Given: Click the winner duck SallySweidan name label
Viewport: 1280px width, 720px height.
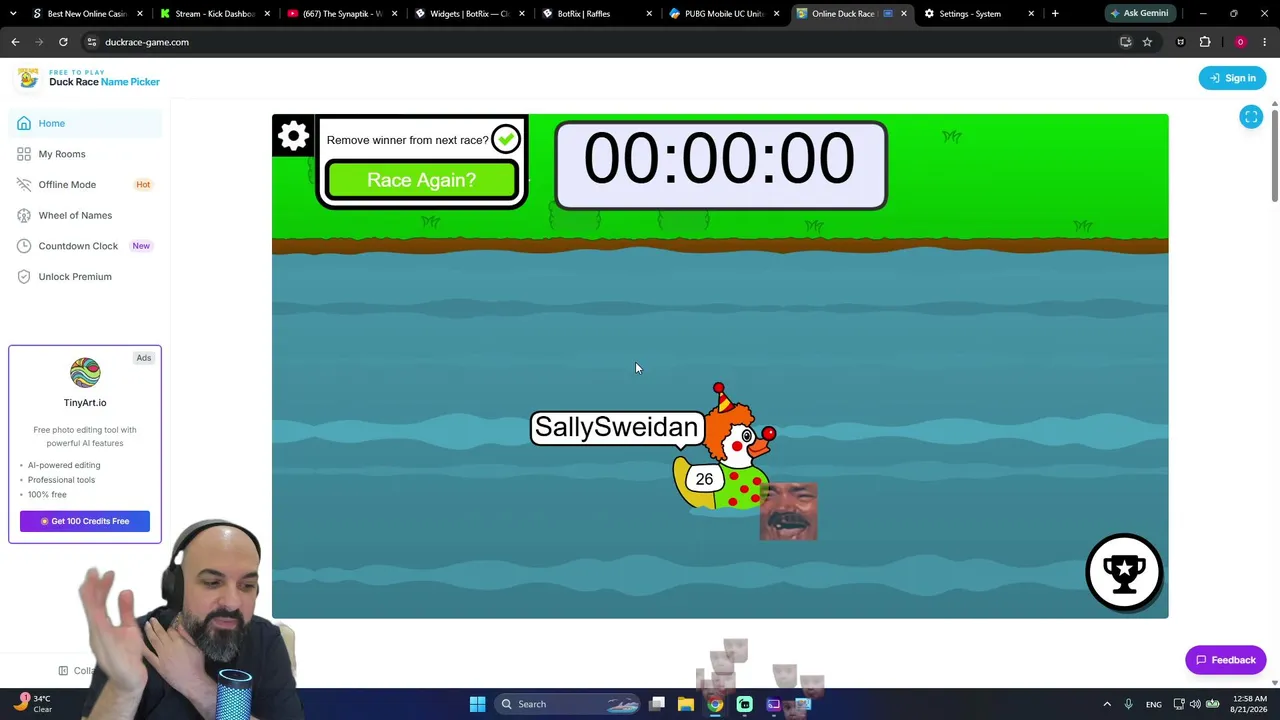Looking at the screenshot, I should (x=616, y=427).
